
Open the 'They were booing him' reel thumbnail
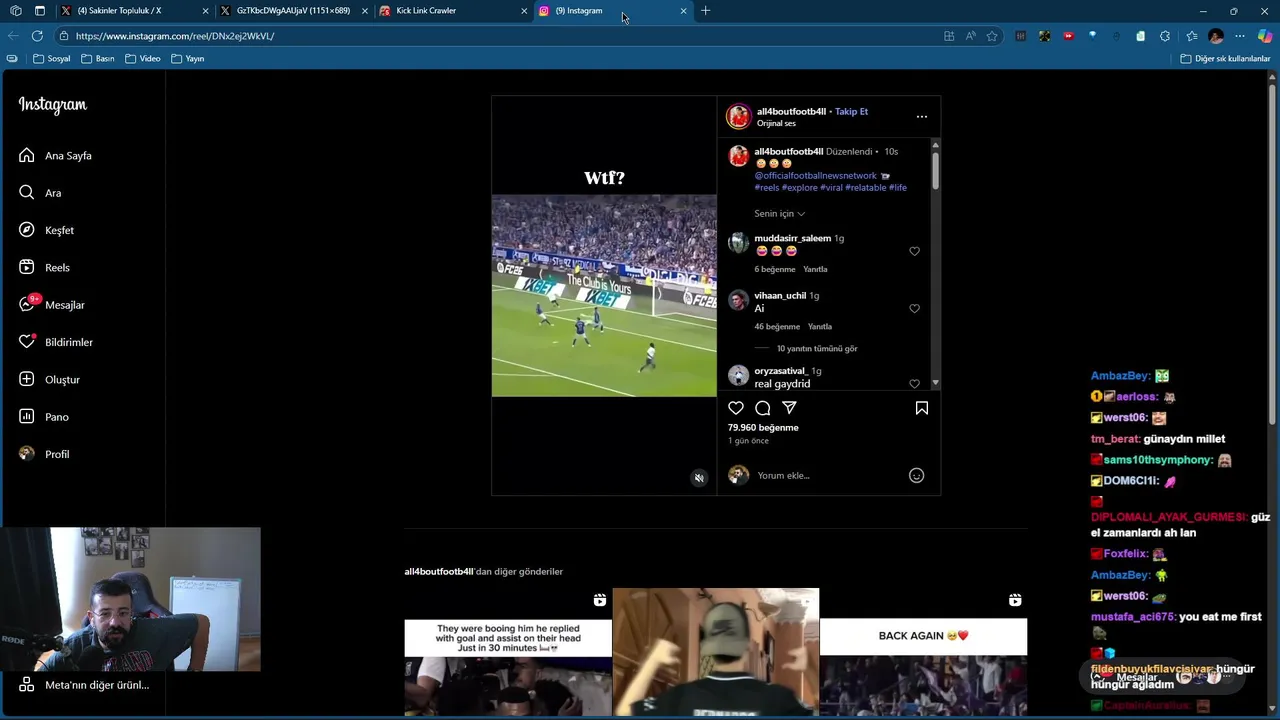508,652
